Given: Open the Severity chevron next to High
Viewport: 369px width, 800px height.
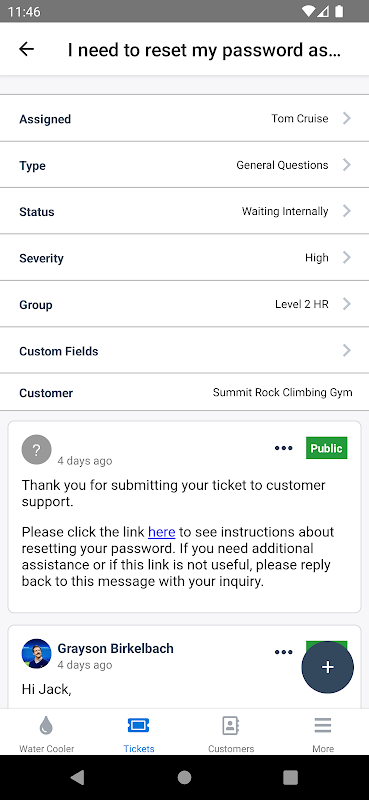Looking at the screenshot, I should tap(347, 258).
